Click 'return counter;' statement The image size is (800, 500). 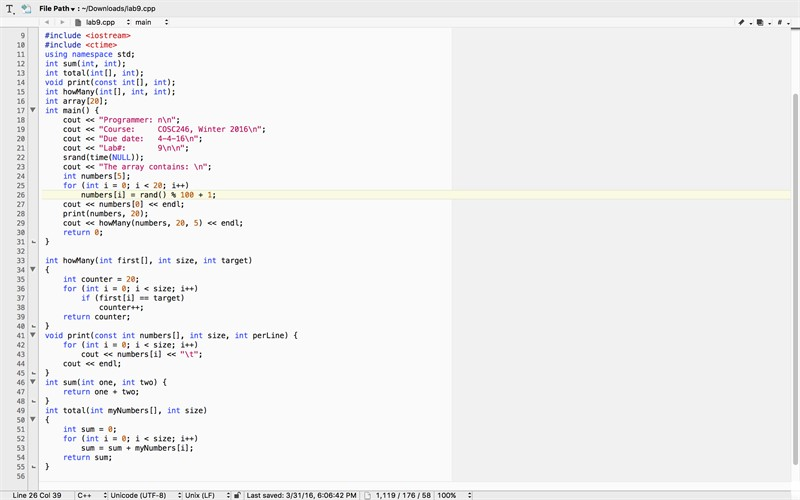click(x=96, y=317)
